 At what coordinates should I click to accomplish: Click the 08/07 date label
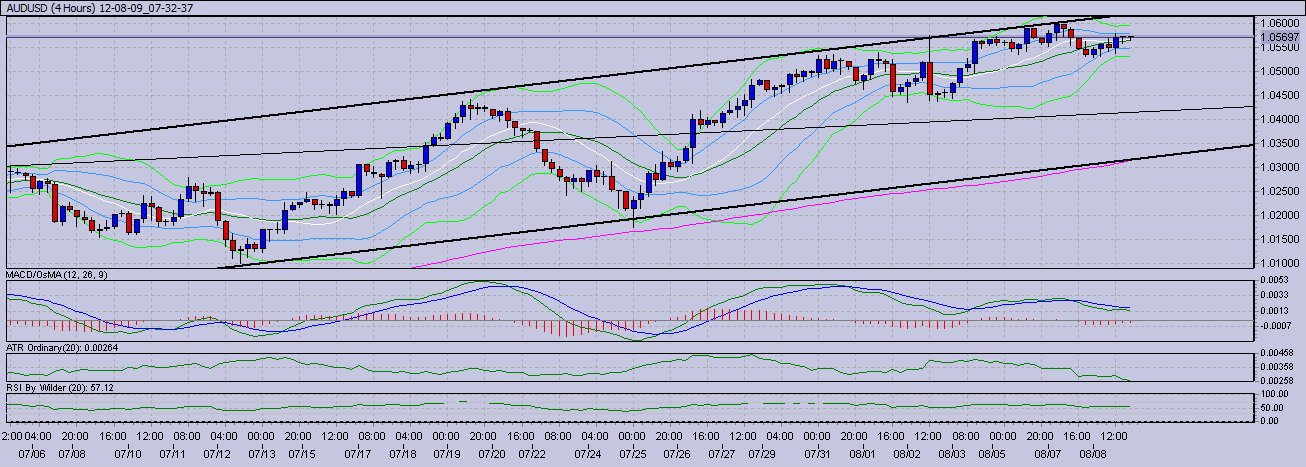tap(1047, 454)
